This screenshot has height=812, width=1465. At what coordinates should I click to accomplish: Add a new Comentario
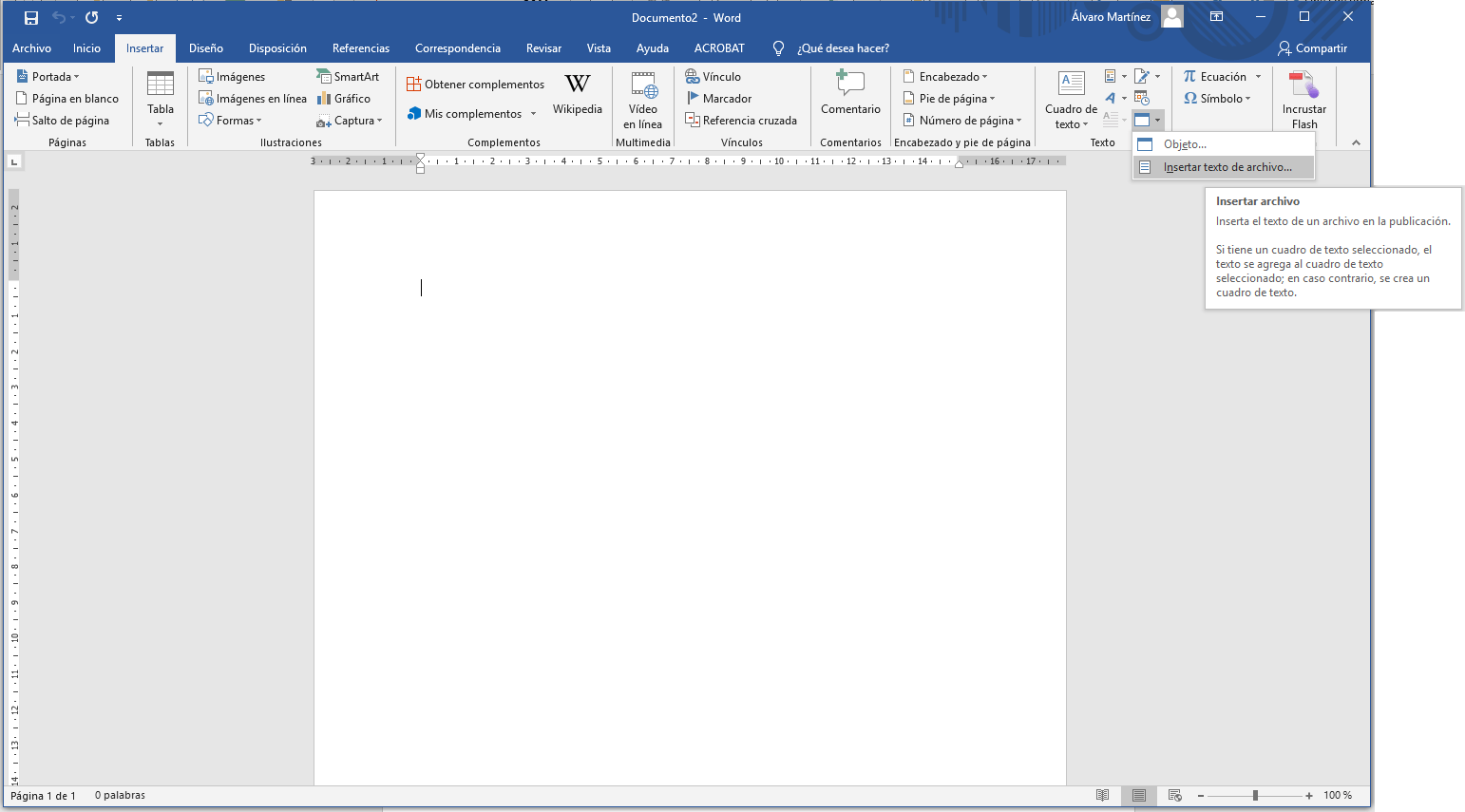(x=850, y=96)
